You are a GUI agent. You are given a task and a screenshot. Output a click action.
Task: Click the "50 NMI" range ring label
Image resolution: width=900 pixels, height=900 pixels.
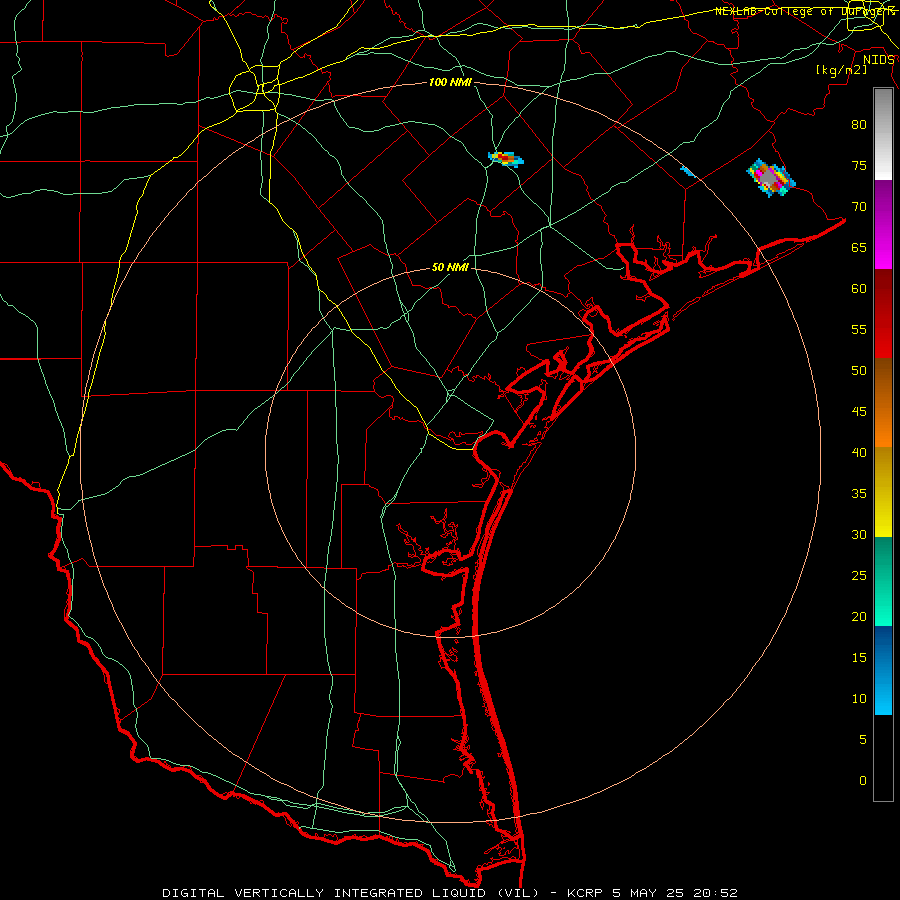[x=450, y=267]
